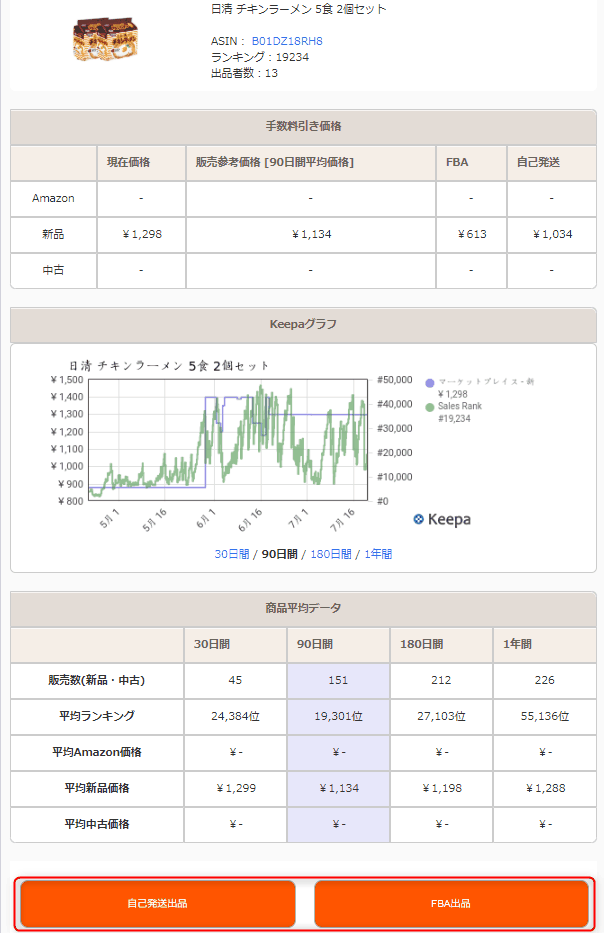Click the 商品平均データ section header

click(x=302, y=608)
